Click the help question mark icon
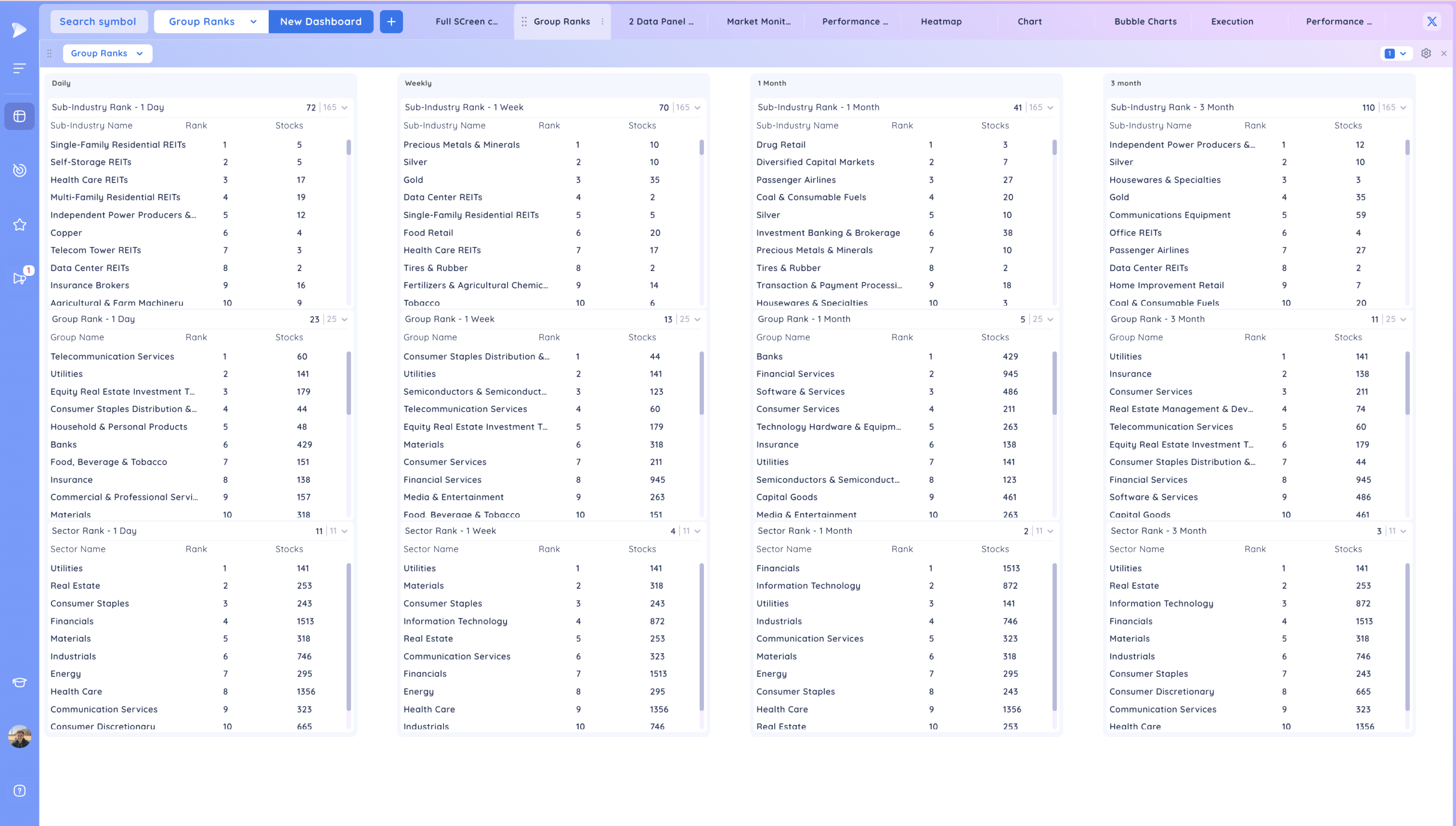This screenshot has height=826, width=1456. pos(19,791)
